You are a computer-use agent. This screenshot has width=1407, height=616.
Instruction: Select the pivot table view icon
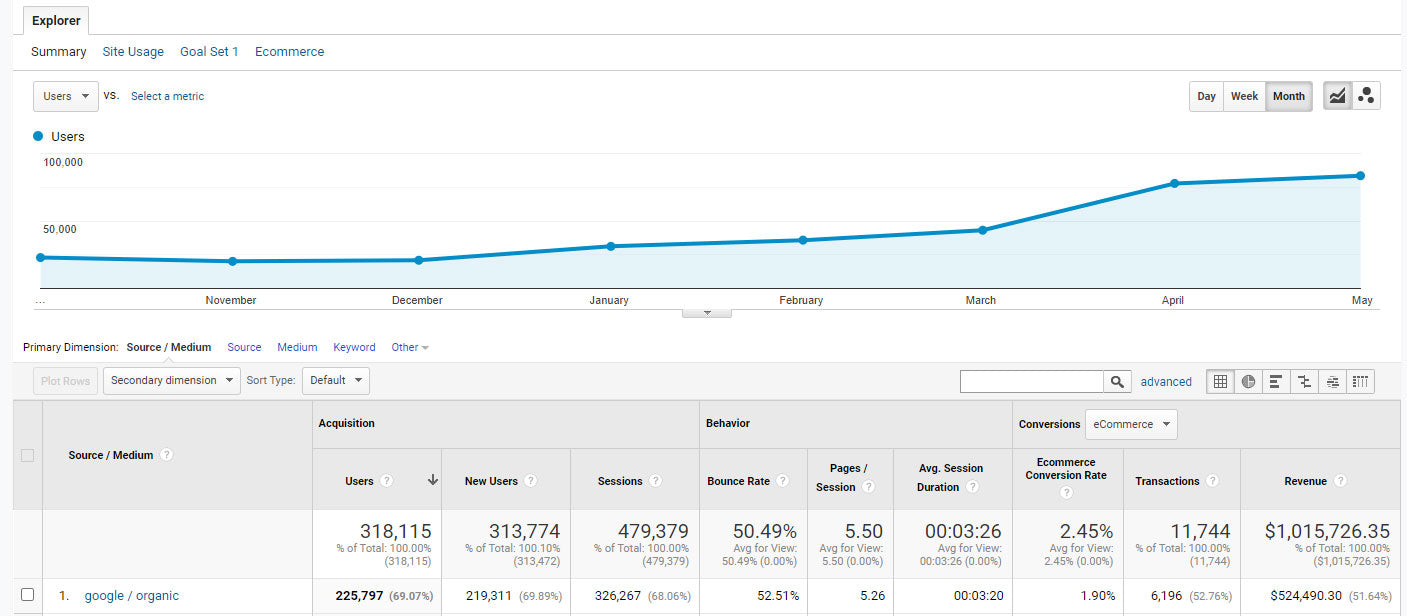1359,381
